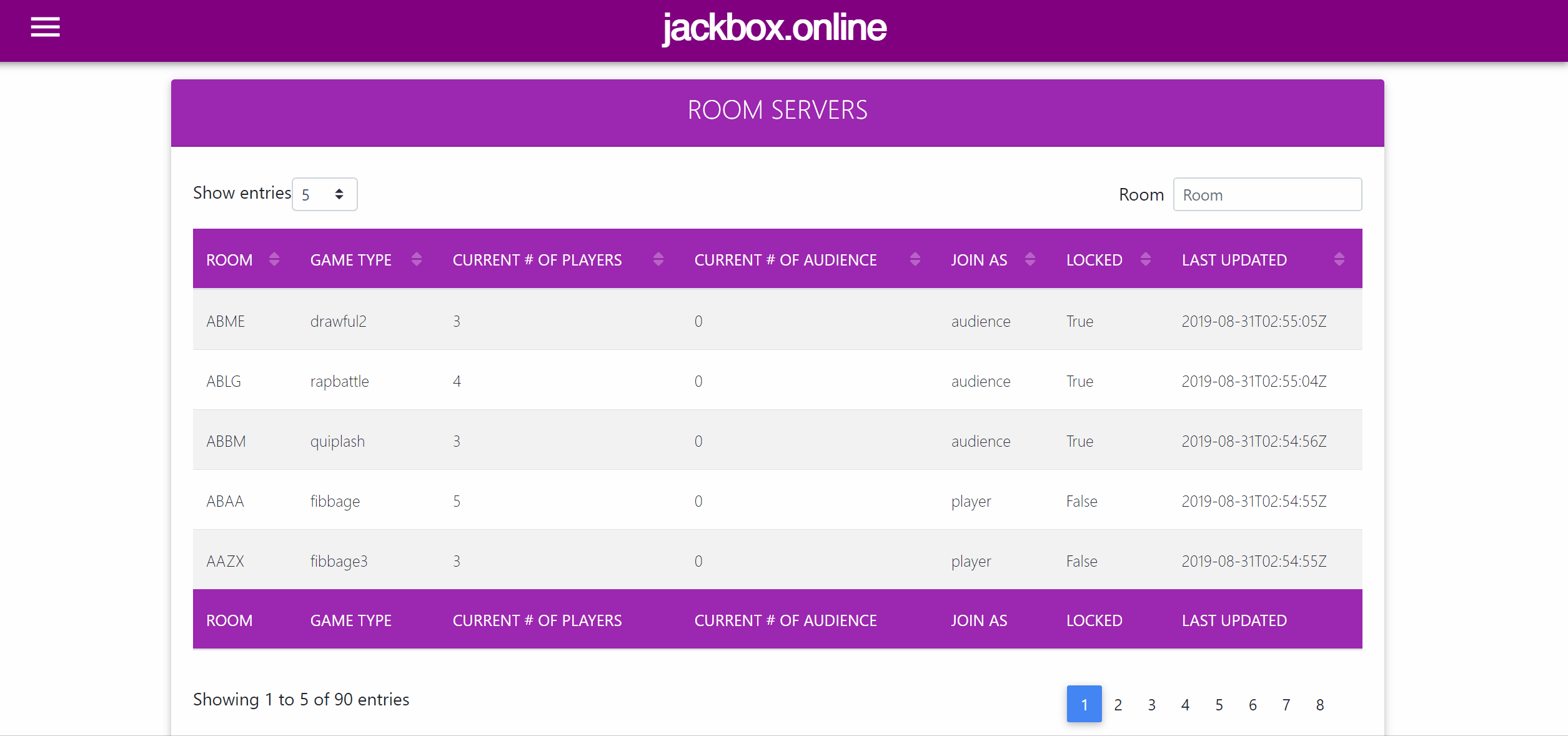Screen dimensions: 1568x736
Task: Sort table by Room column arrows
Action: point(274,259)
